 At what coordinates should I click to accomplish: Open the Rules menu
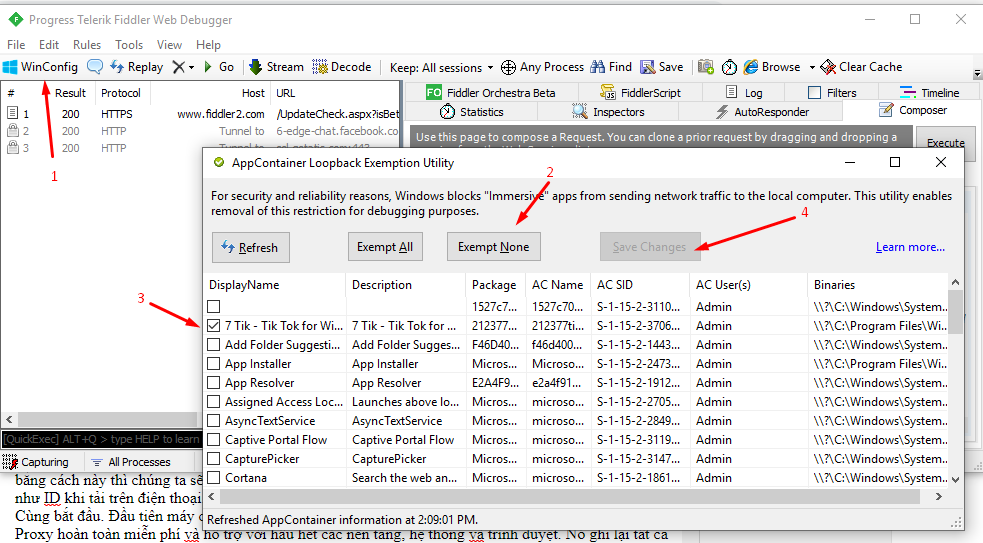coord(87,45)
